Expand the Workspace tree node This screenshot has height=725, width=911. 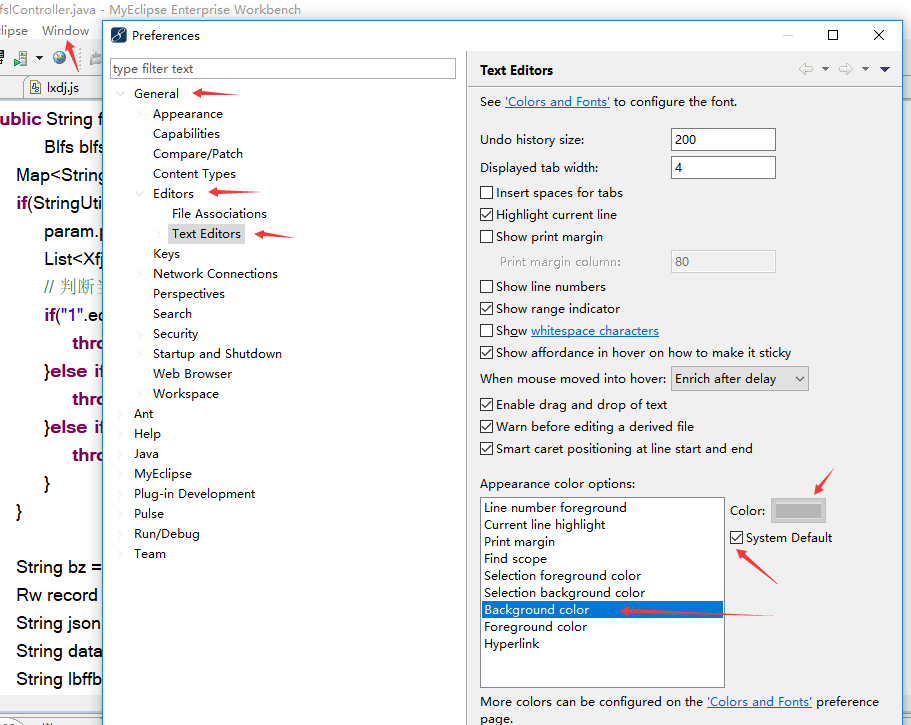pyautogui.click(x=139, y=394)
